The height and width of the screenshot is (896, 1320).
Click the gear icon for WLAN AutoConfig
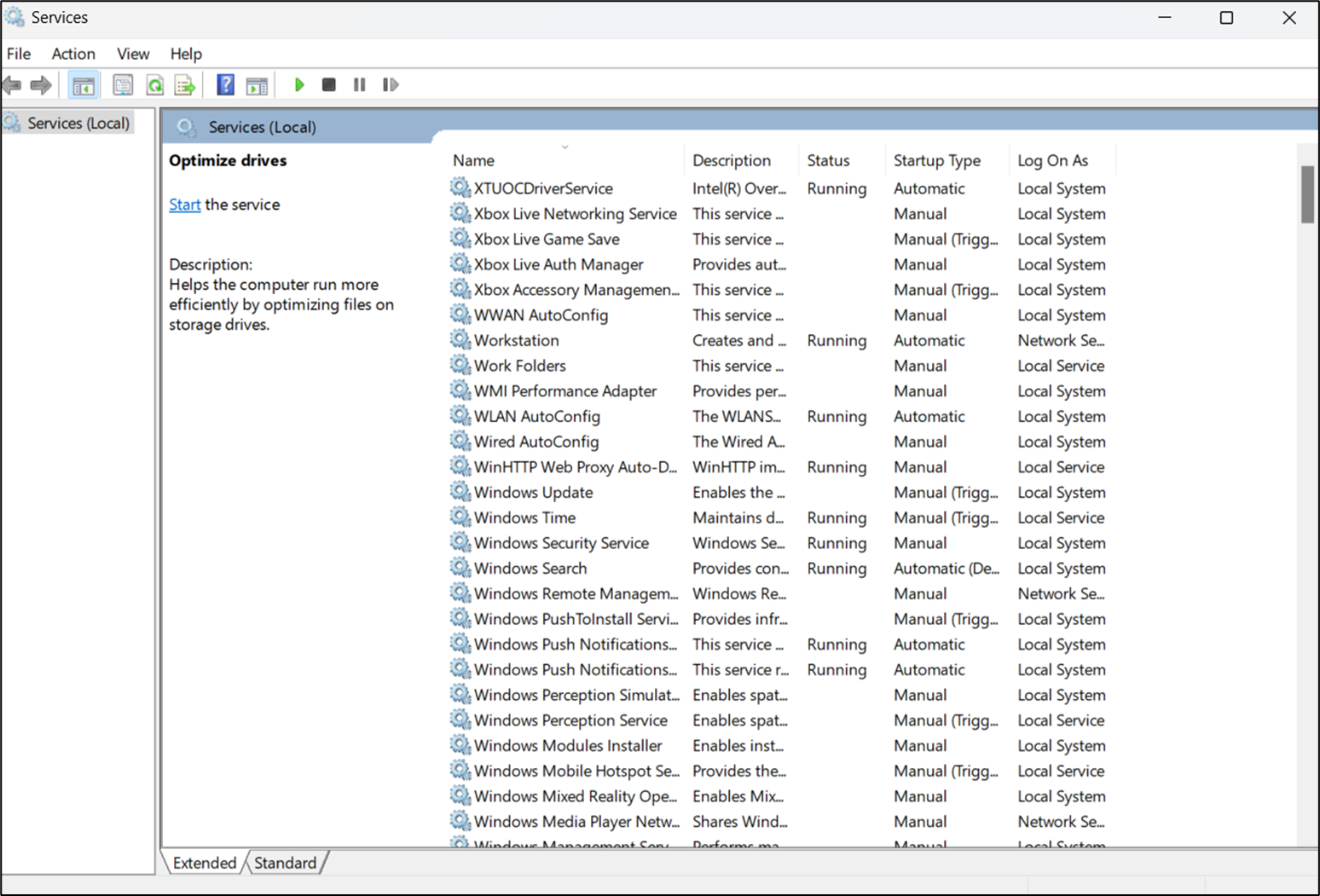[460, 416]
